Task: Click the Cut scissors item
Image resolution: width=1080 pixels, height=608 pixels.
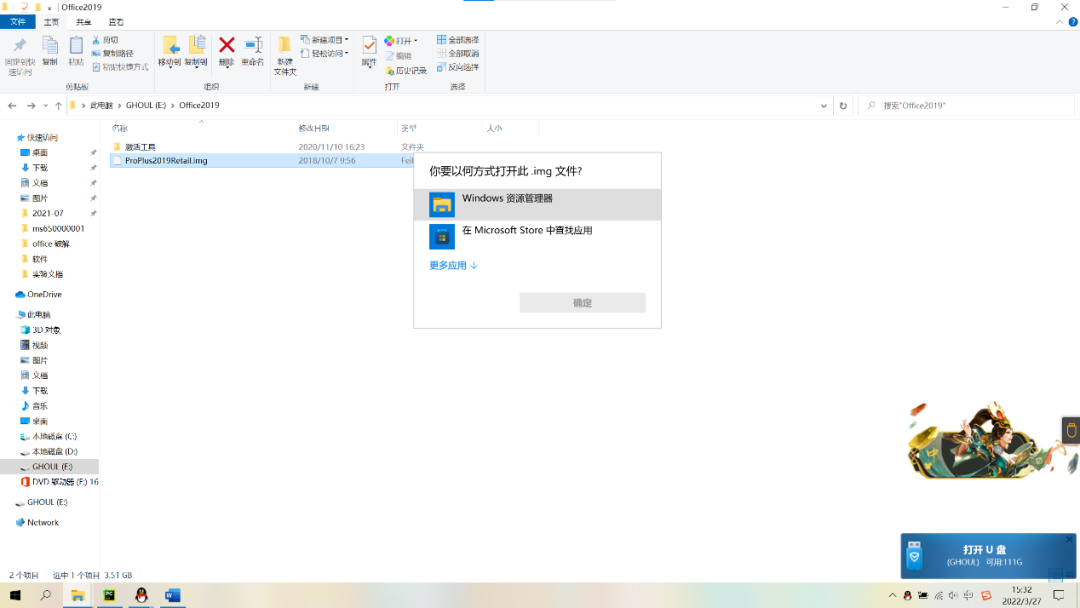Action: tap(105, 40)
